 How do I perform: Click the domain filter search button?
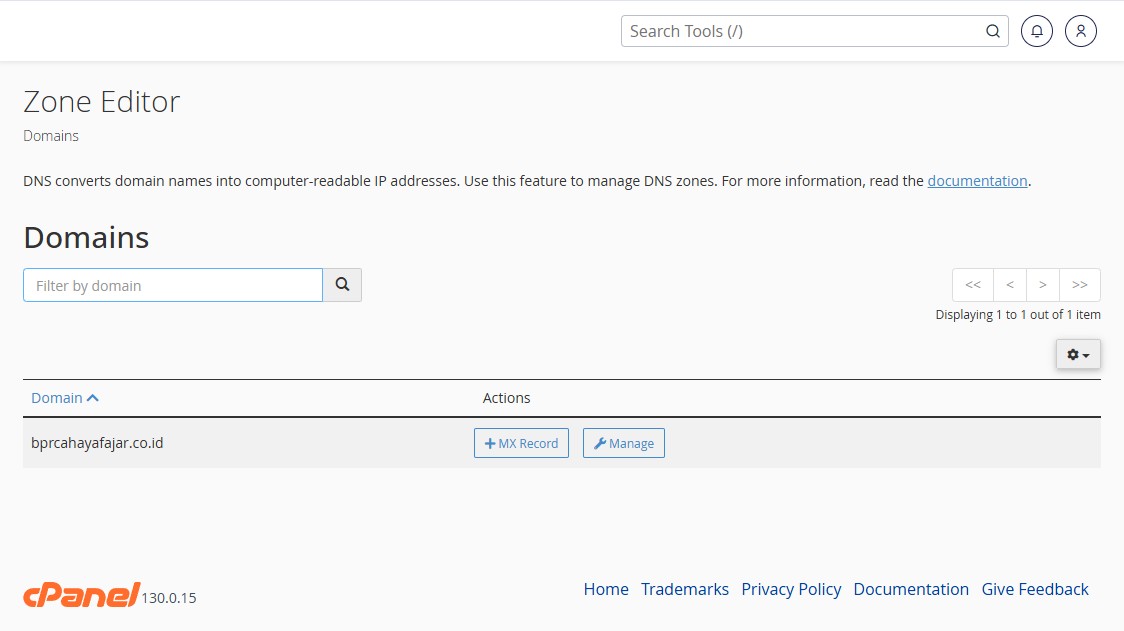pyautogui.click(x=342, y=285)
